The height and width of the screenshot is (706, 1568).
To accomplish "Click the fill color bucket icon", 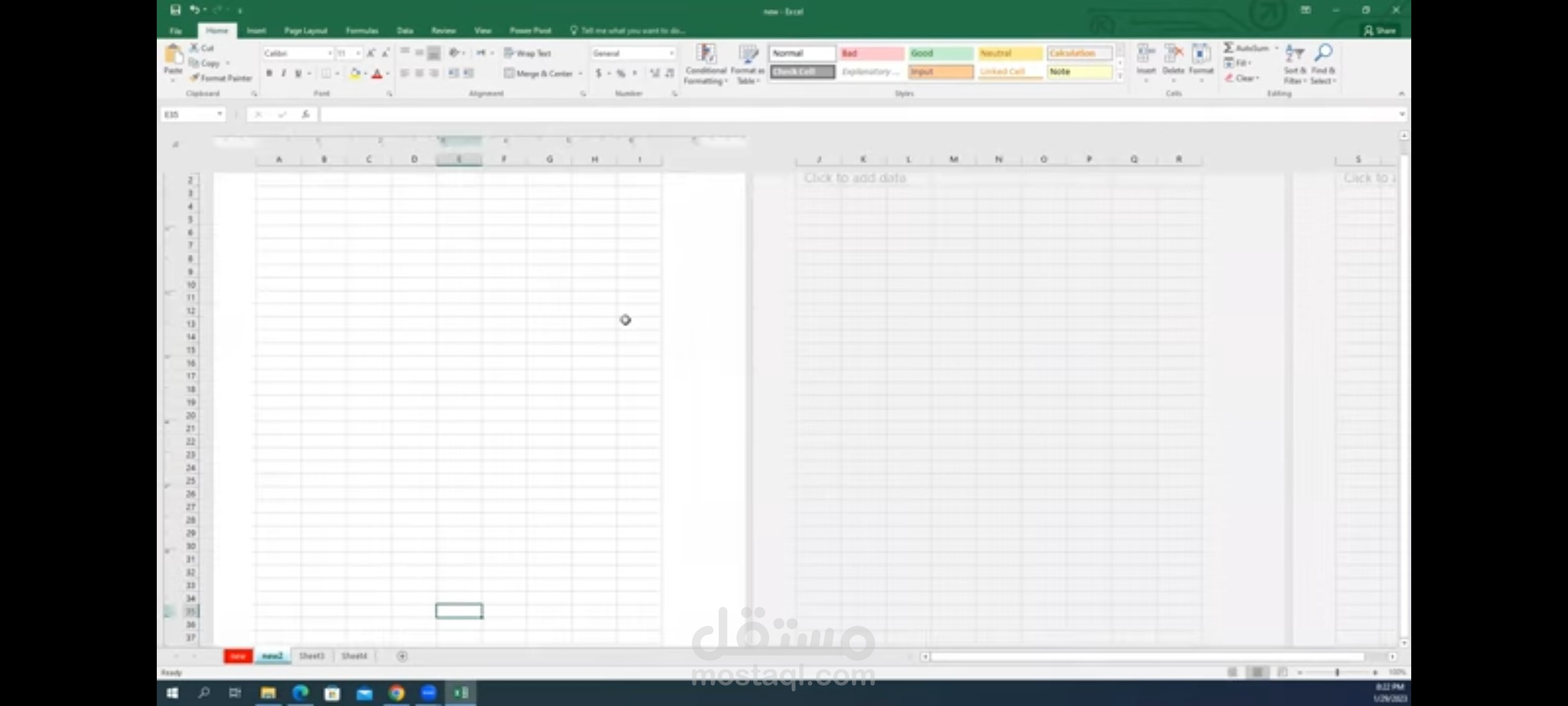I will pos(355,74).
